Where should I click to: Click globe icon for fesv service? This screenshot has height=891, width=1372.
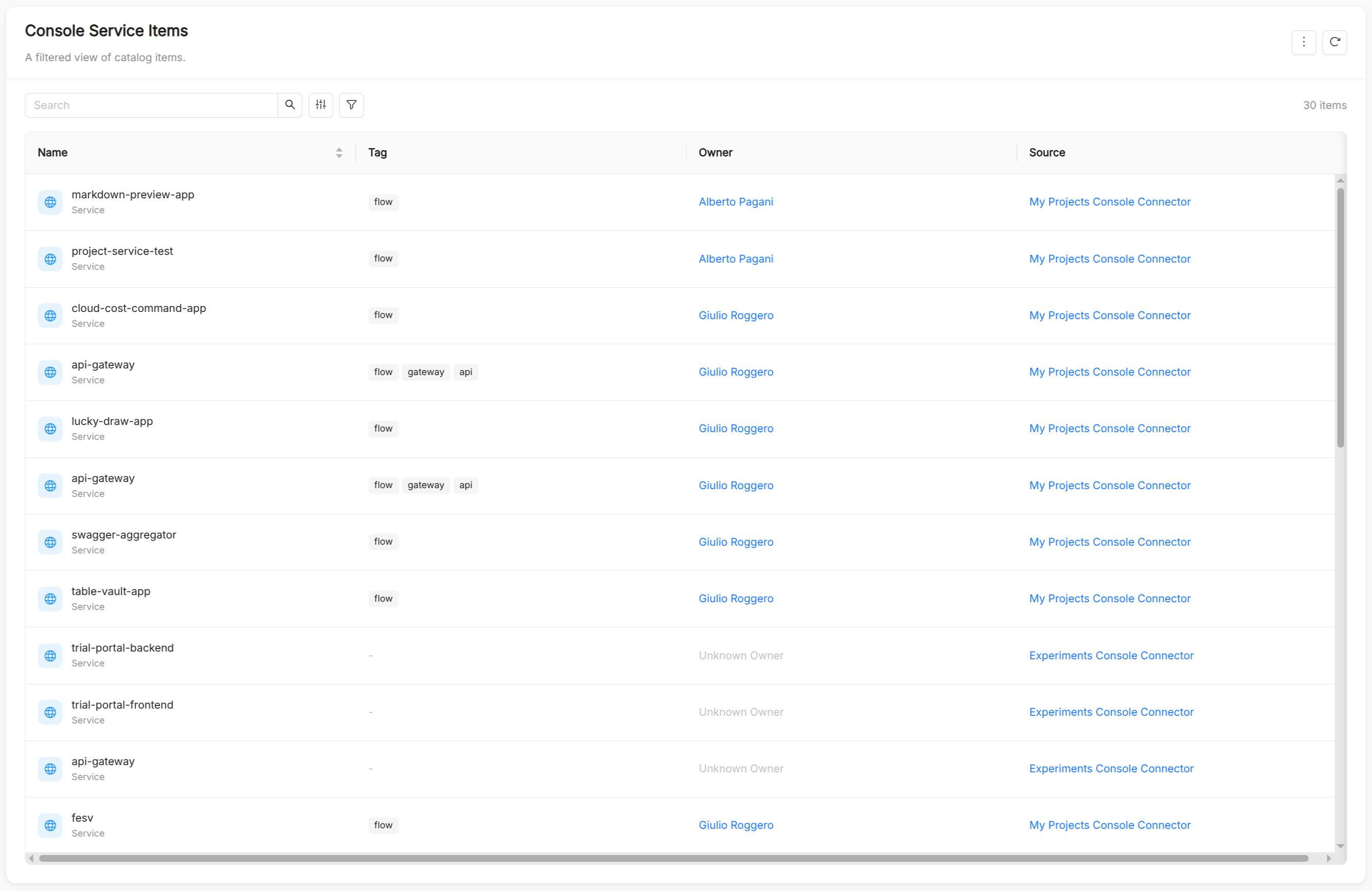tap(50, 825)
